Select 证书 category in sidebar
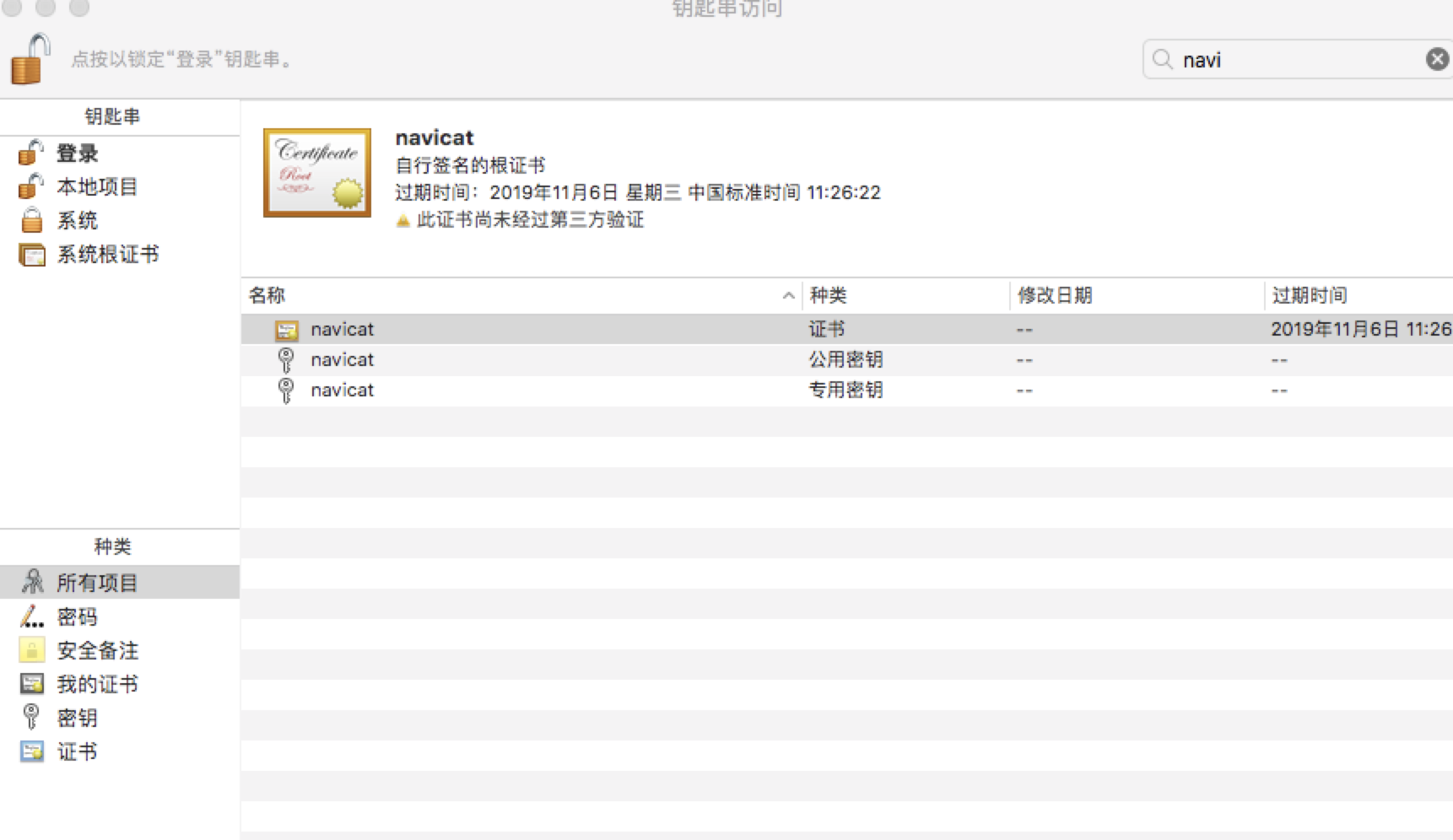 tap(120, 751)
